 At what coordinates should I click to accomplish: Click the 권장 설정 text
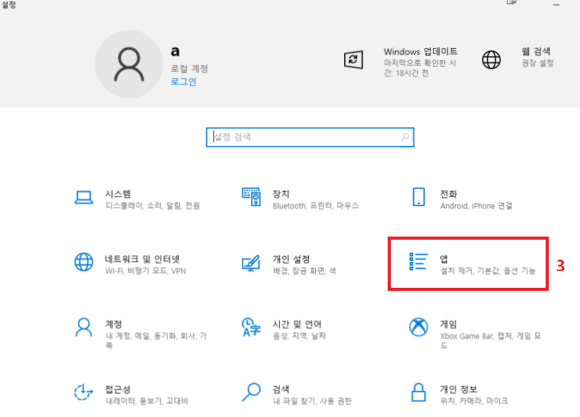(x=537, y=63)
